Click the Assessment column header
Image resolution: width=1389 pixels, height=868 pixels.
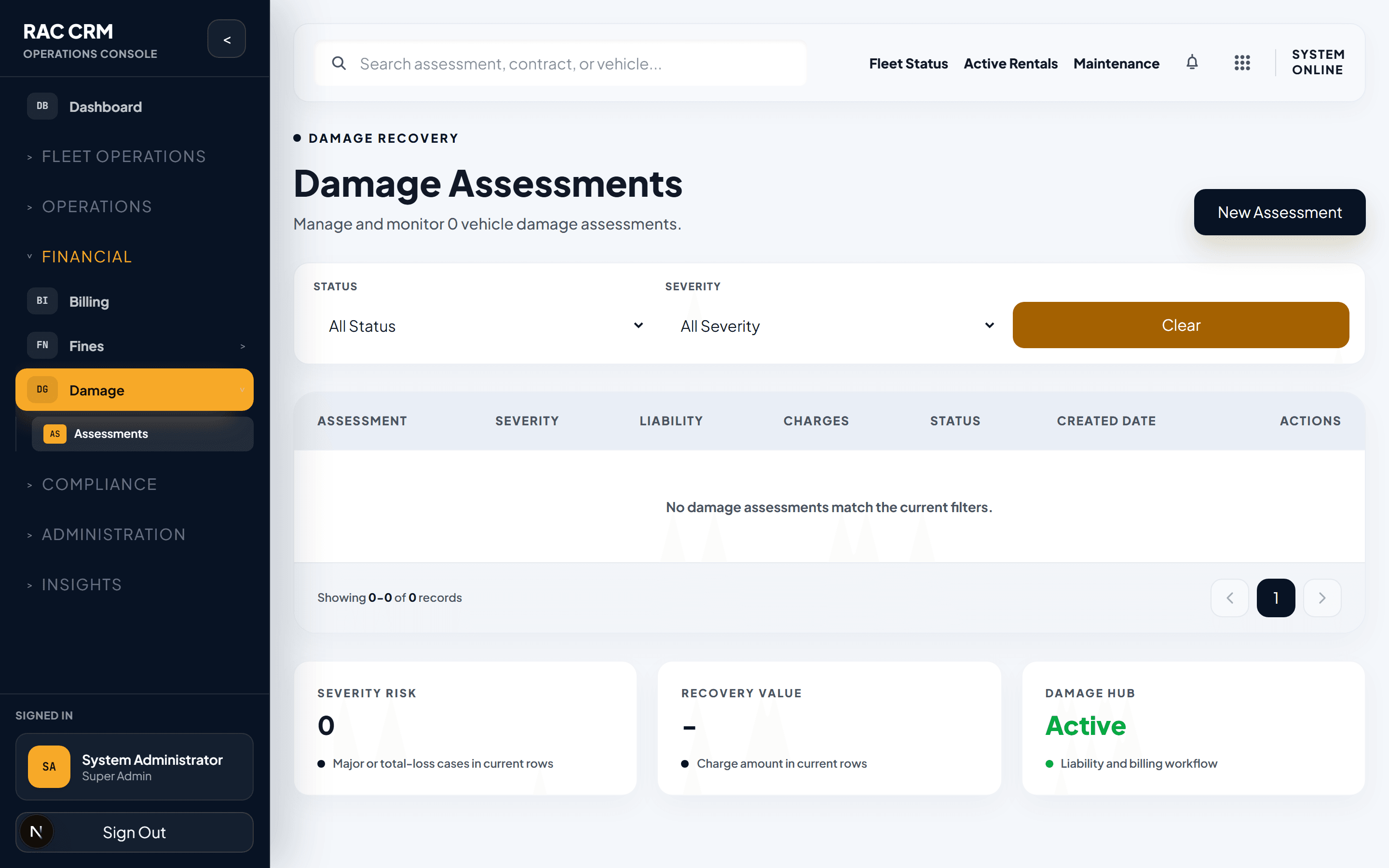pyautogui.click(x=362, y=421)
